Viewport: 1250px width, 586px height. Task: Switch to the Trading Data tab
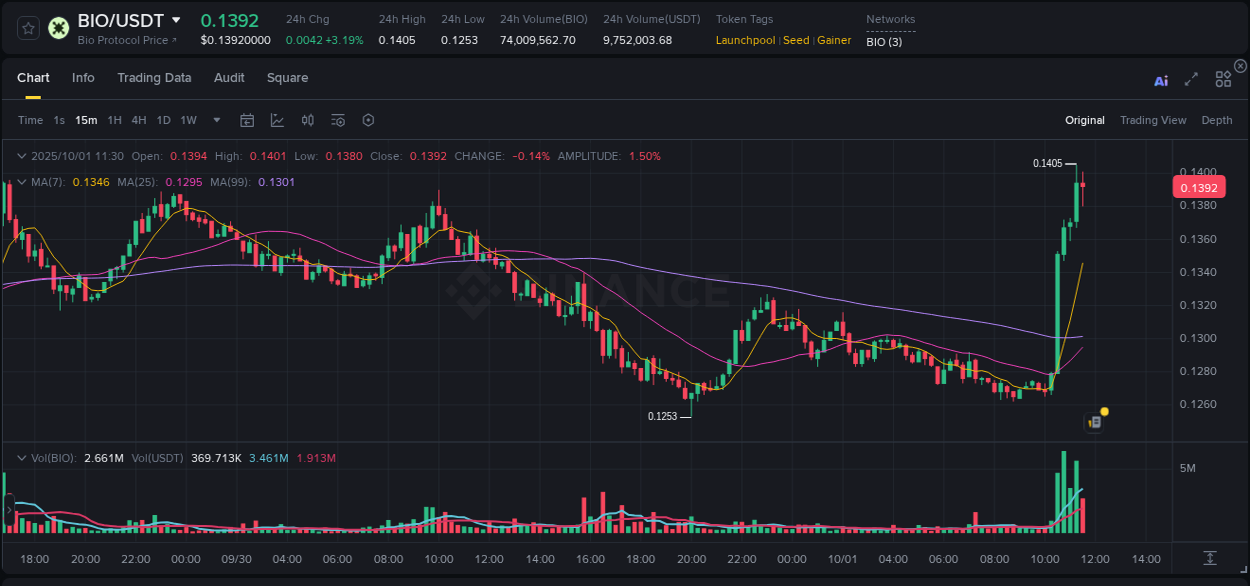[x=154, y=78]
